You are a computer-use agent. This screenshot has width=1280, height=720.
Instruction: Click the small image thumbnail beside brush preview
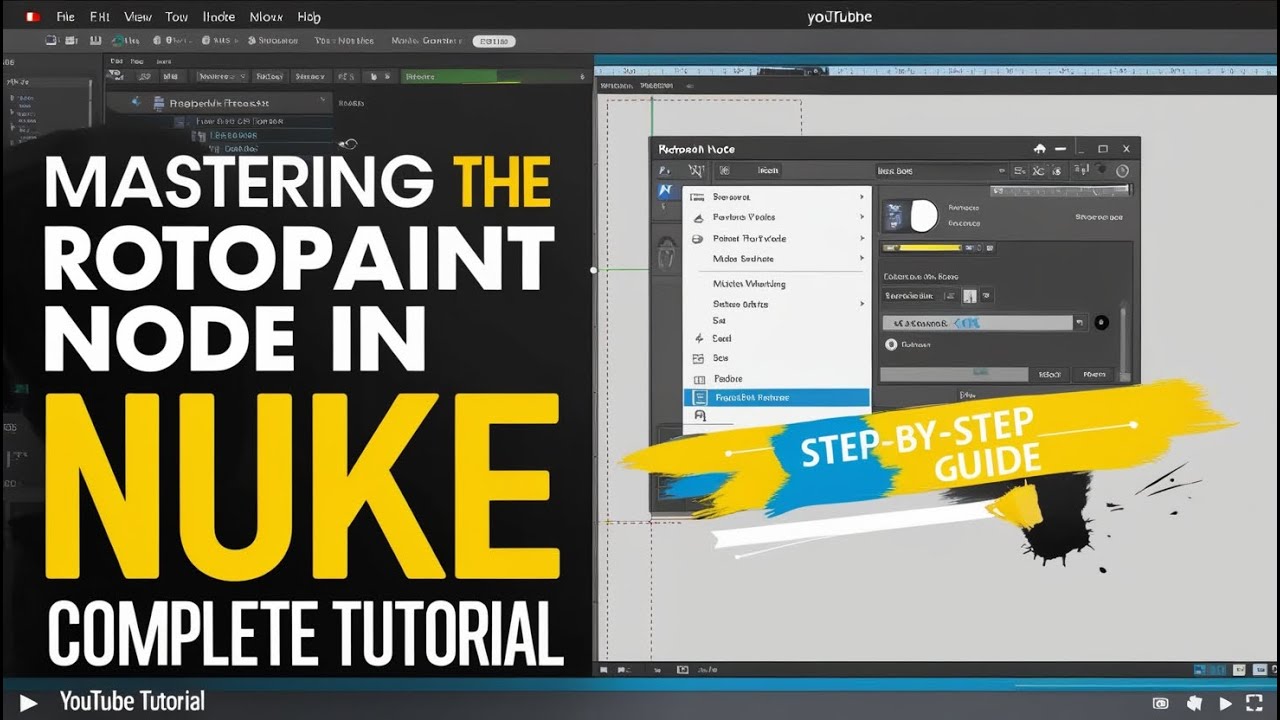pos(896,216)
